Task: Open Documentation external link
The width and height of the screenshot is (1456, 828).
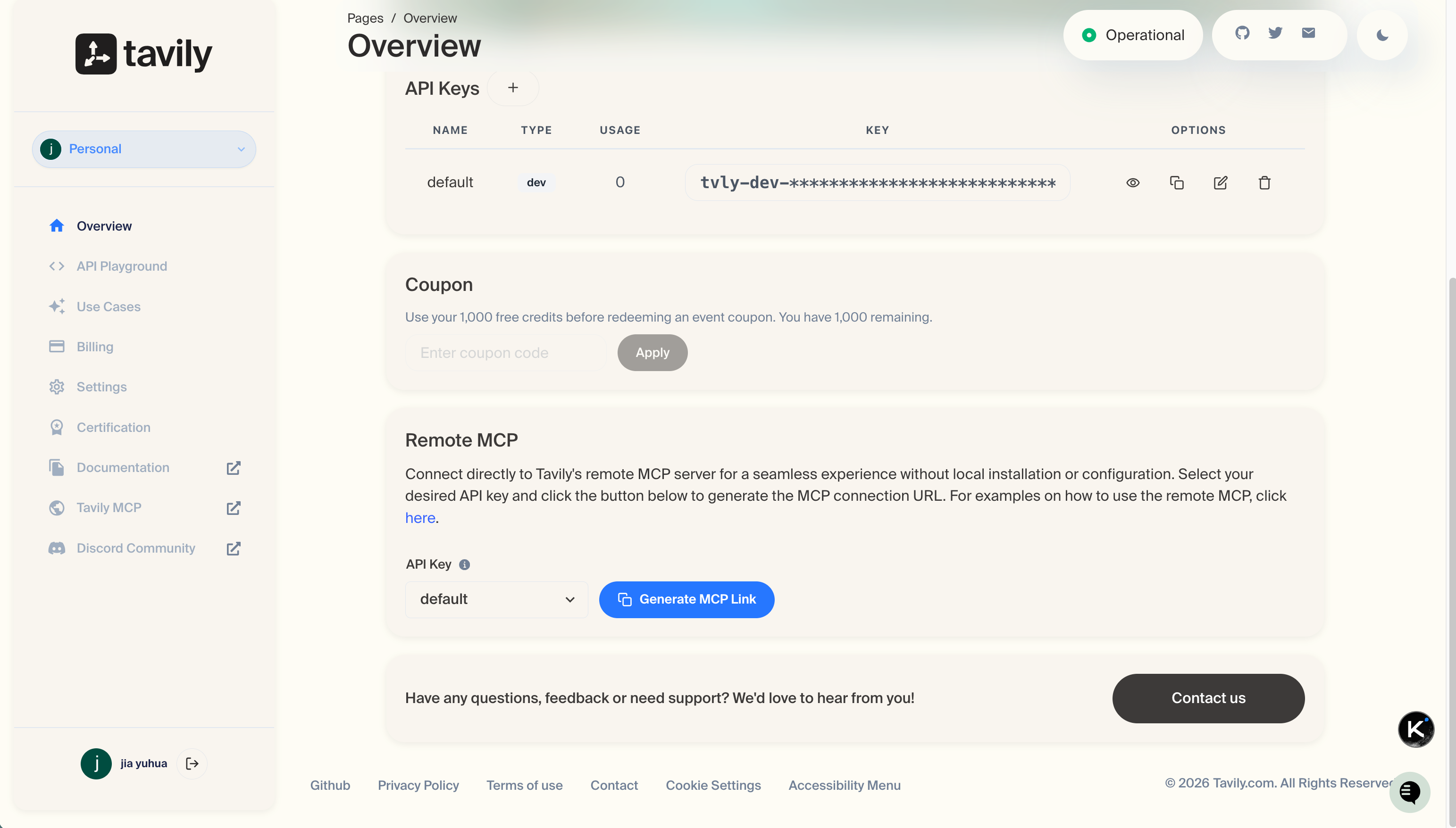Action: pos(144,467)
